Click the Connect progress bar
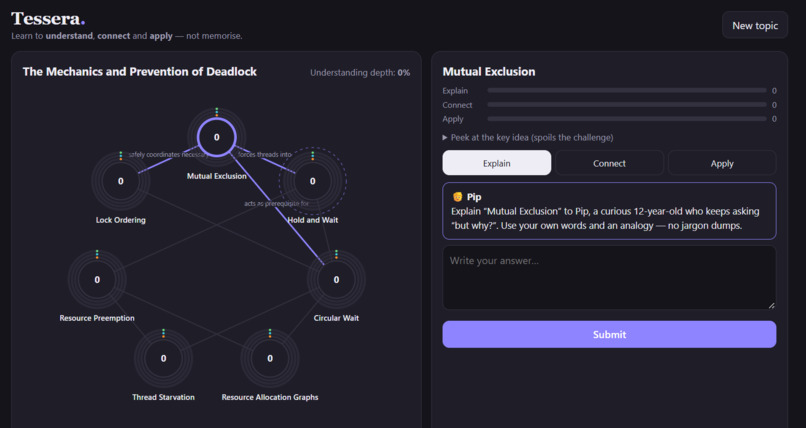Image resolution: width=806 pixels, height=428 pixels. (x=627, y=105)
